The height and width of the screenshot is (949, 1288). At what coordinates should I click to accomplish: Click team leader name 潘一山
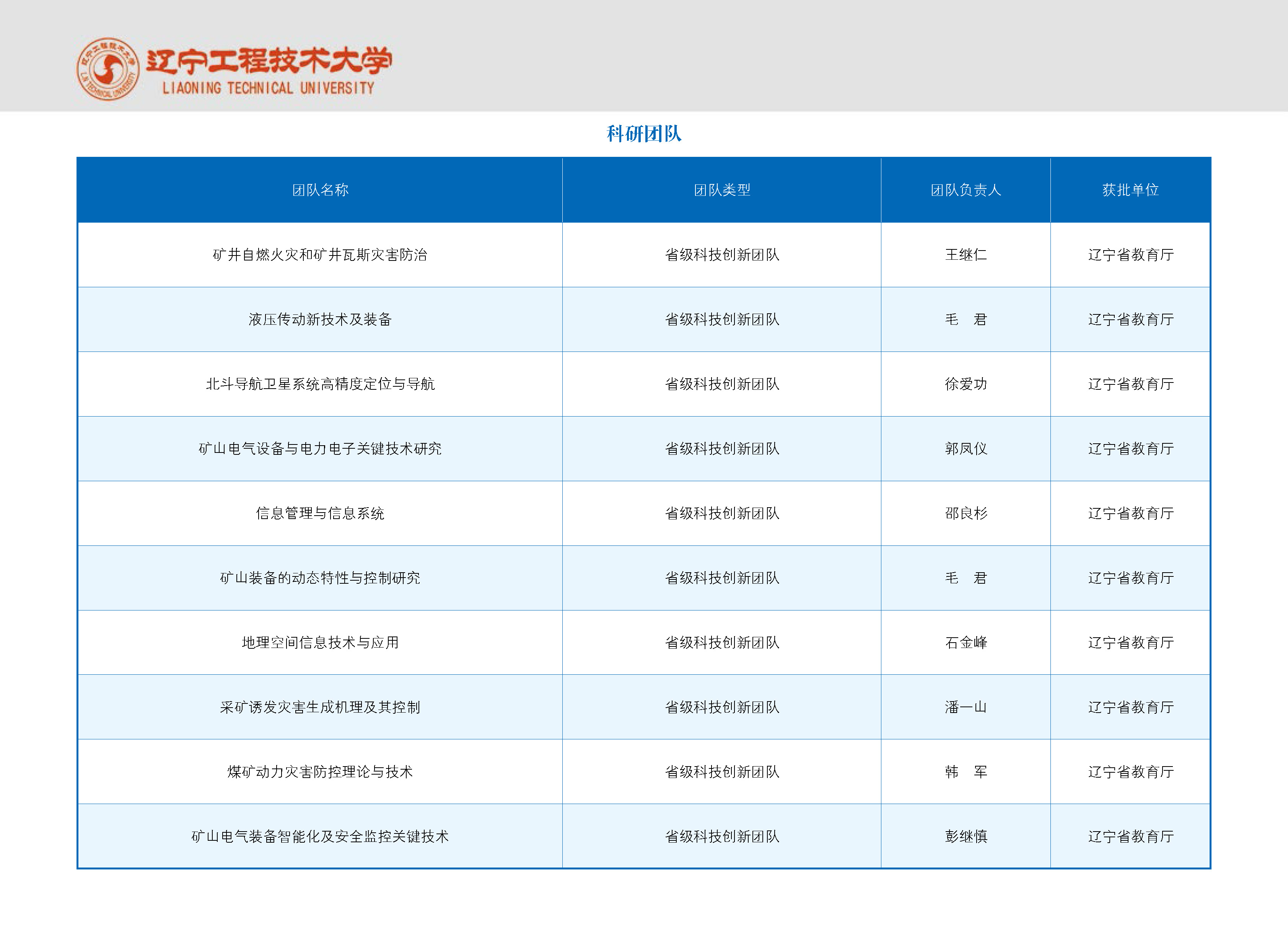[x=966, y=707]
